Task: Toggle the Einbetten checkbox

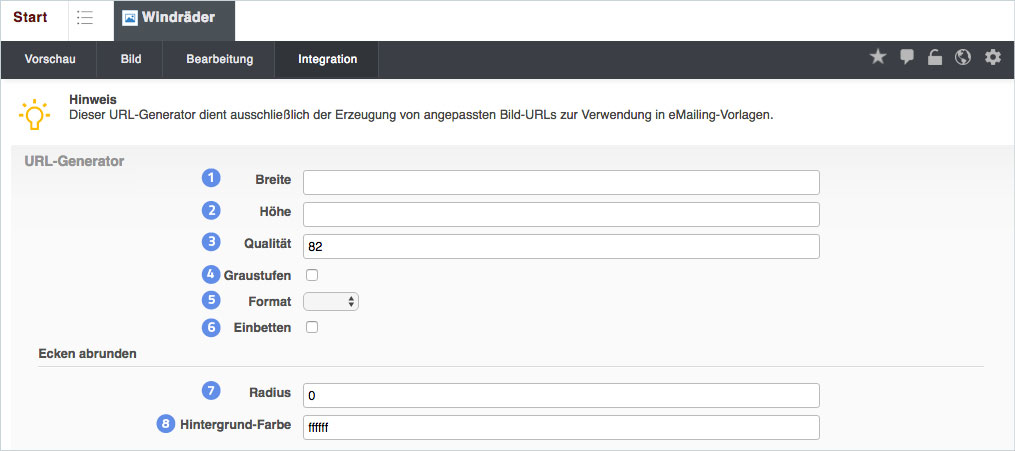Action: (x=312, y=327)
